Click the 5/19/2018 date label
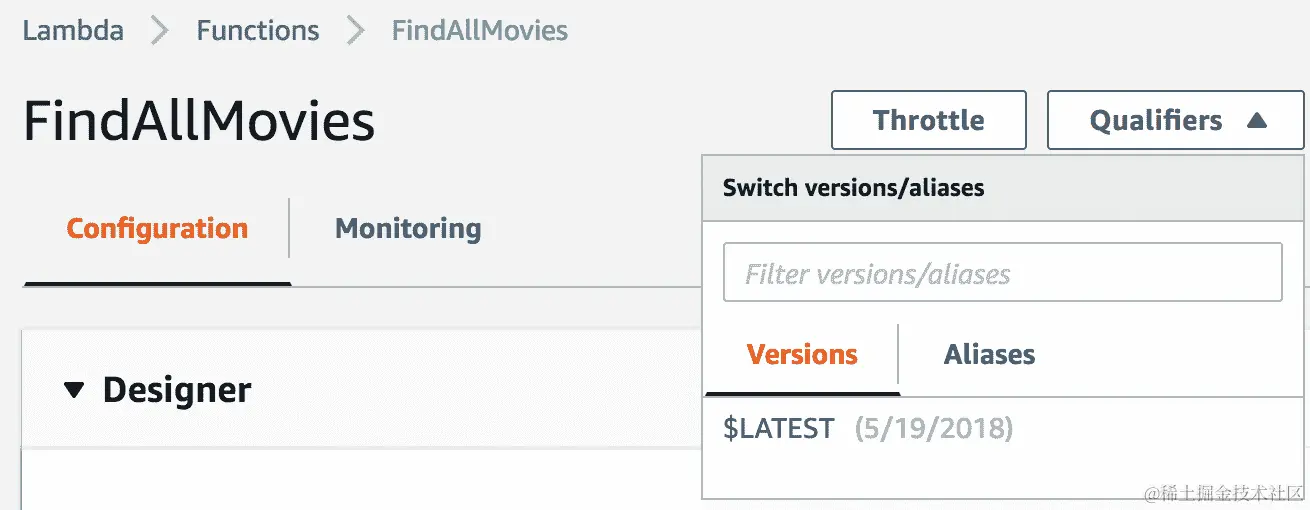 [933, 429]
